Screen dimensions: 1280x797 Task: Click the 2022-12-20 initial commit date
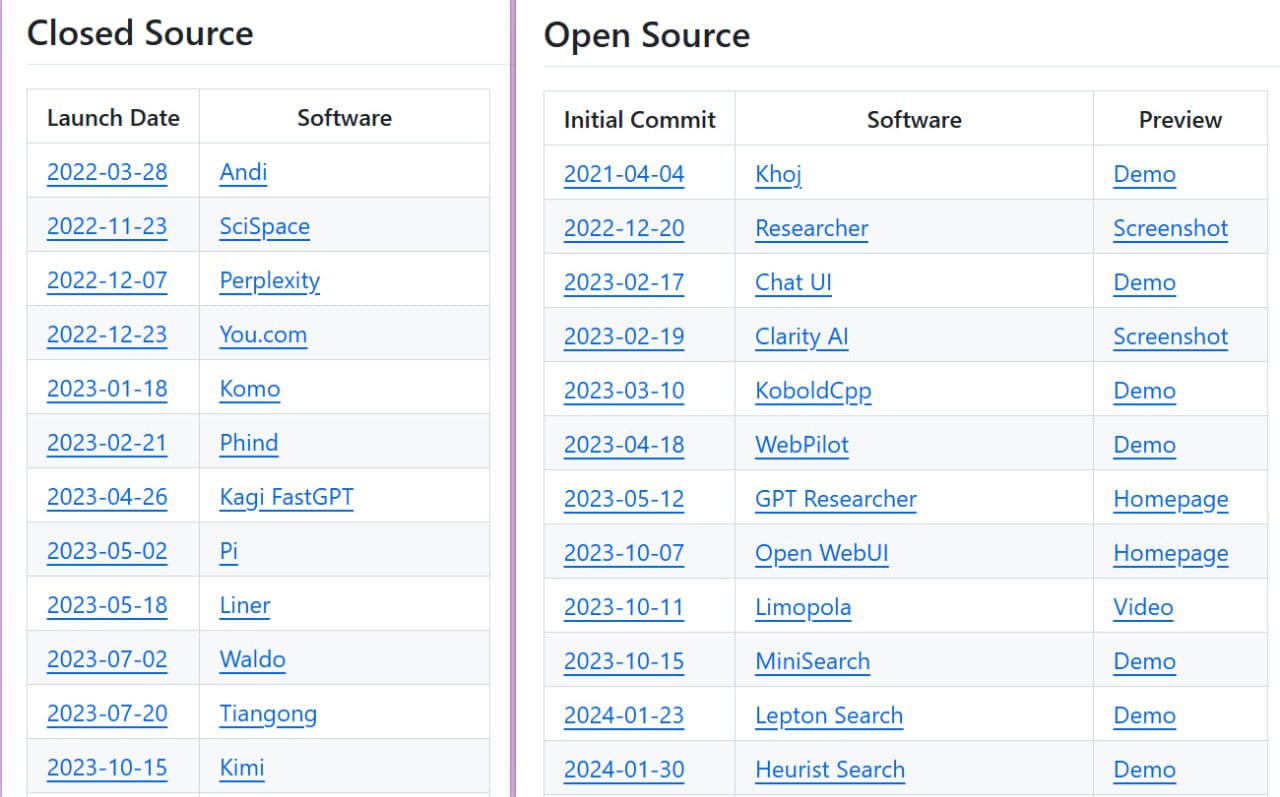[624, 228]
